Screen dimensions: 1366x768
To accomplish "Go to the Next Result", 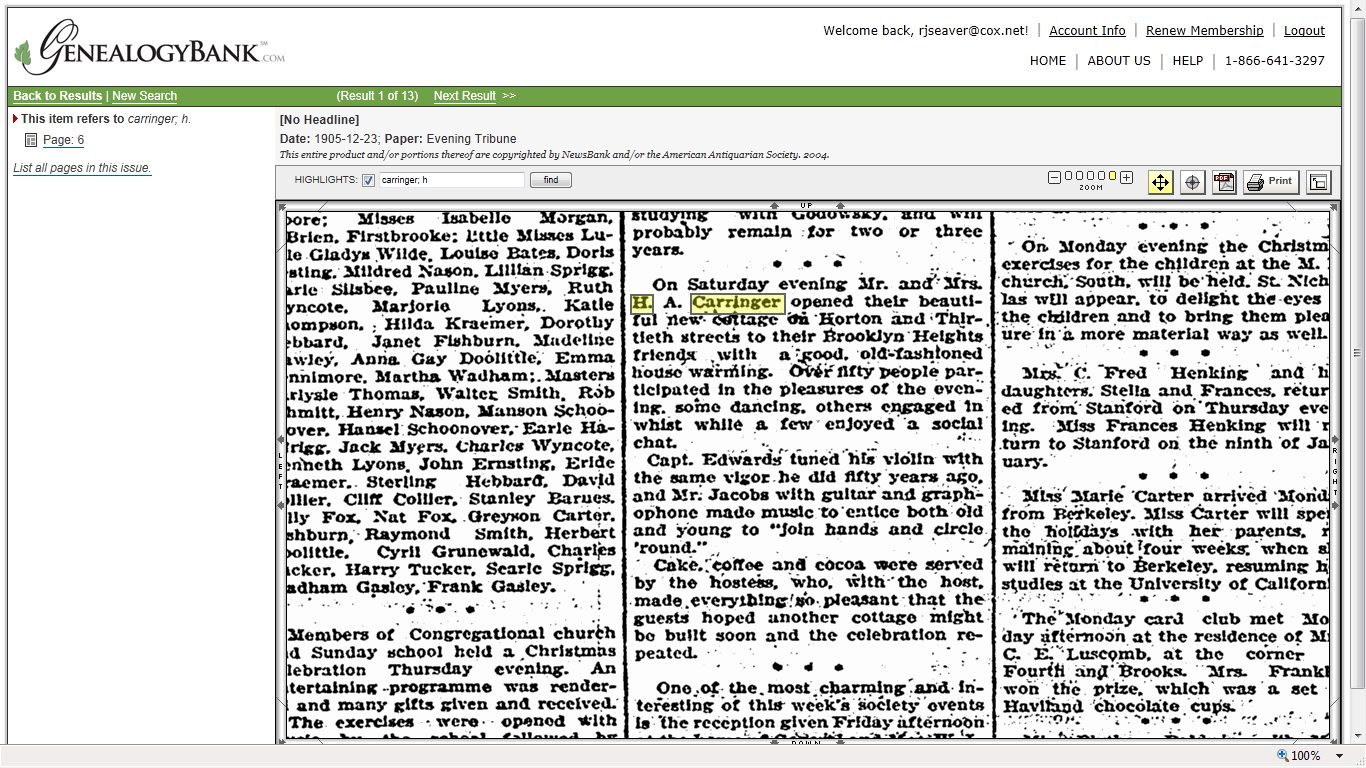I will pyautogui.click(x=465, y=96).
